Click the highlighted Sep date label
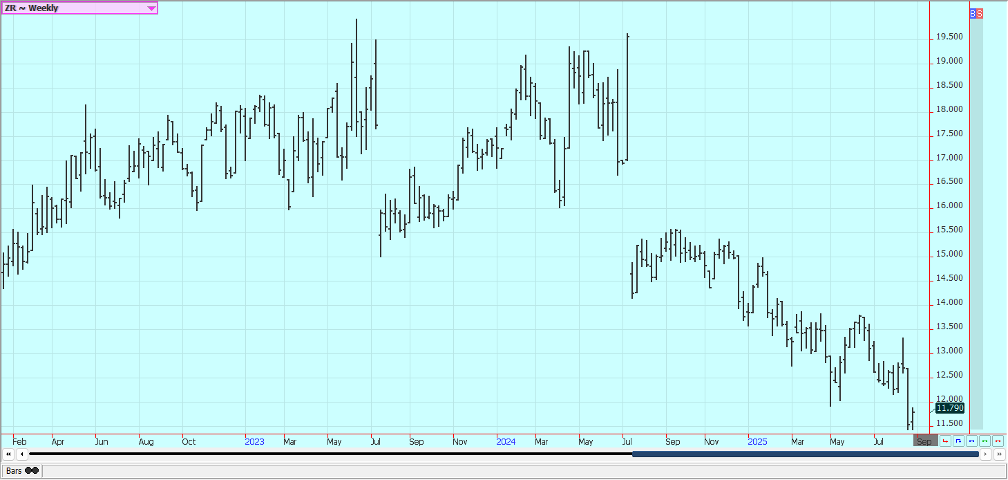 tap(925, 440)
